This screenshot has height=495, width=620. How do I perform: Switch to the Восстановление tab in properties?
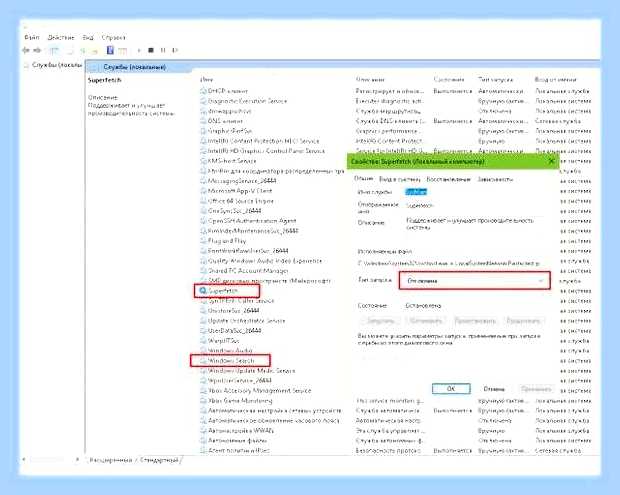coord(449,179)
